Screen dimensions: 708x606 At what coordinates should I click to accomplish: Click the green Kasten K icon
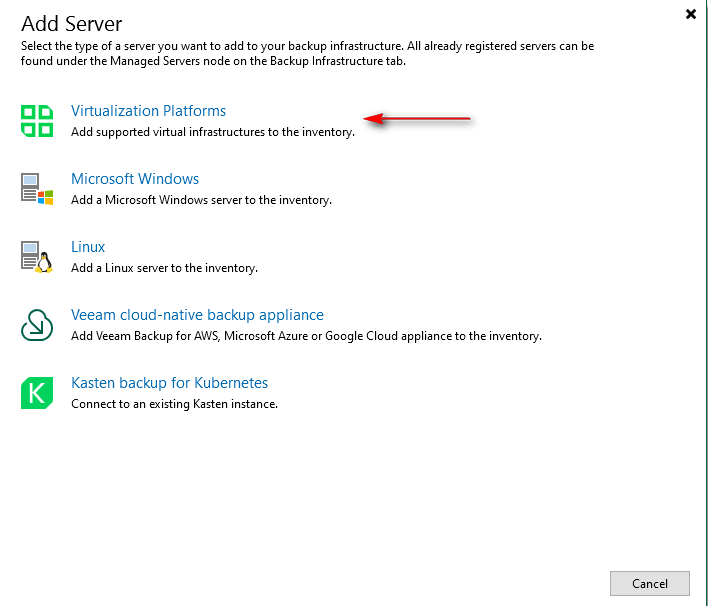pyautogui.click(x=37, y=392)
